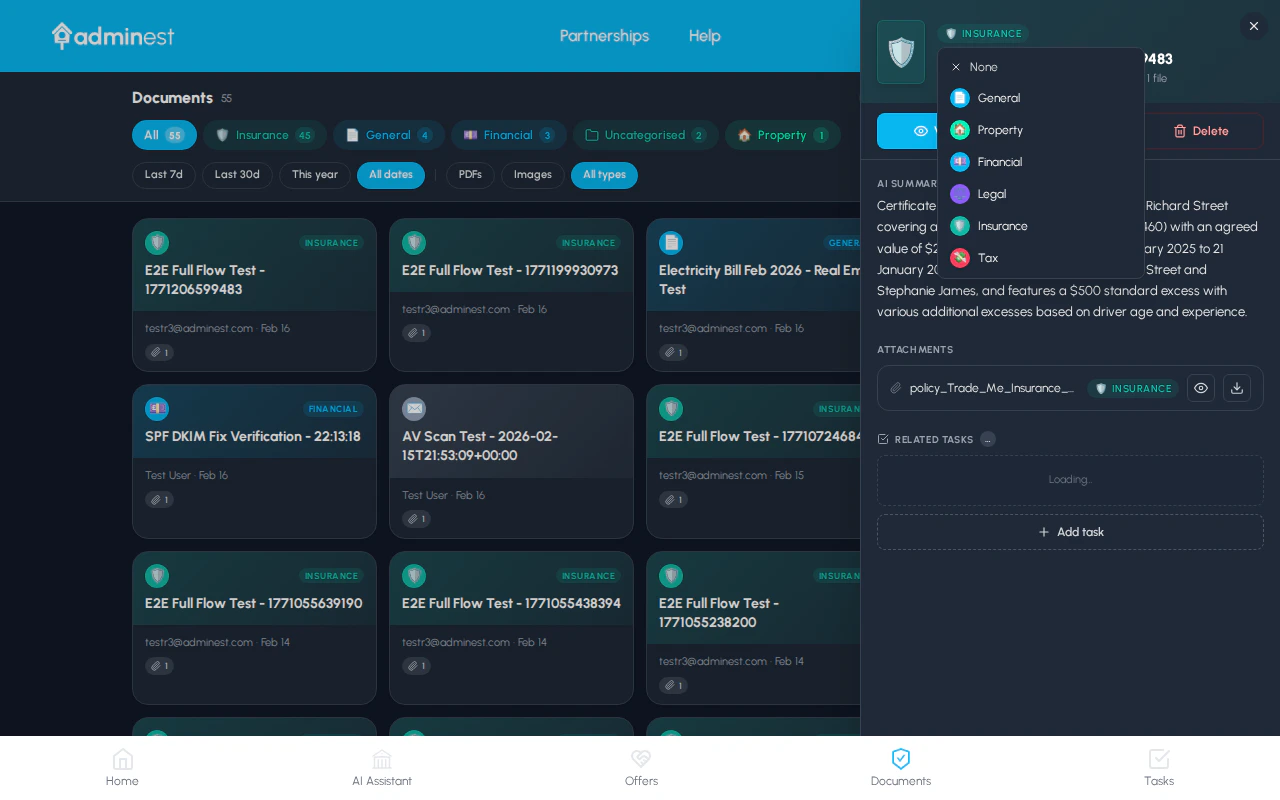Filter by Financial category
This screenshot has width=1280, height=800.
[509, 135]
